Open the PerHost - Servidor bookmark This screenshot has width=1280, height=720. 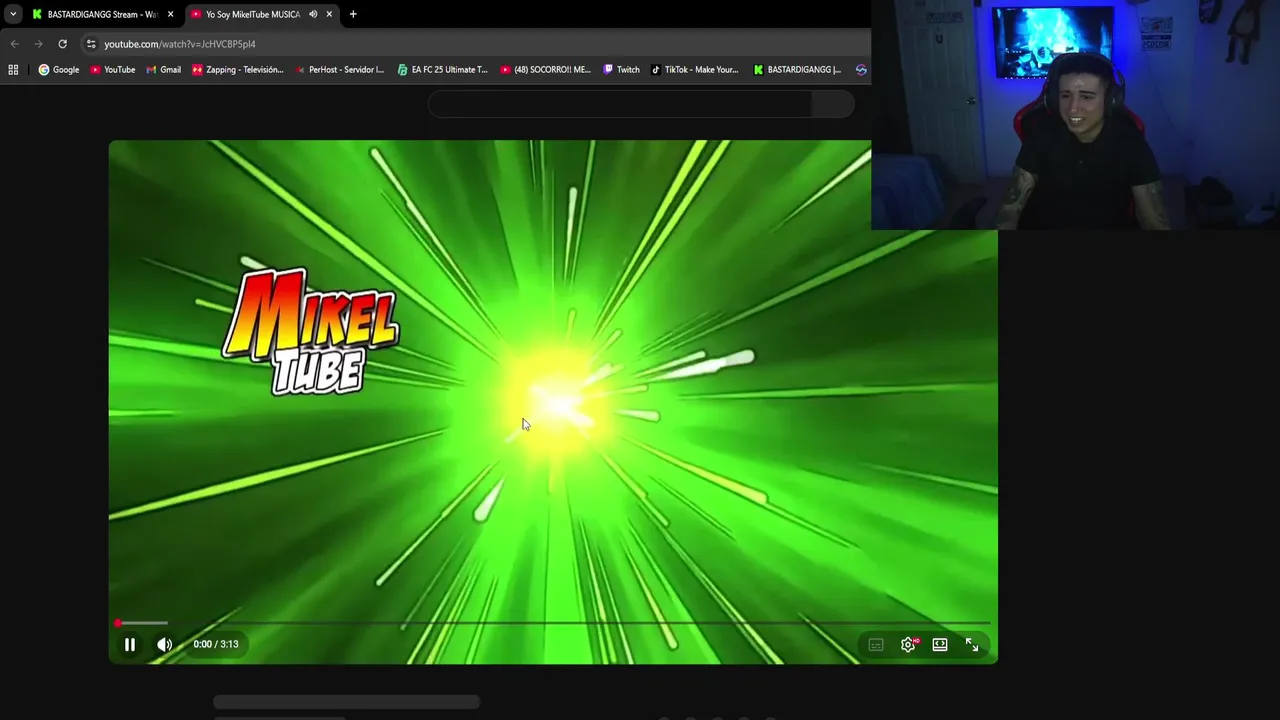click(340, 70)
